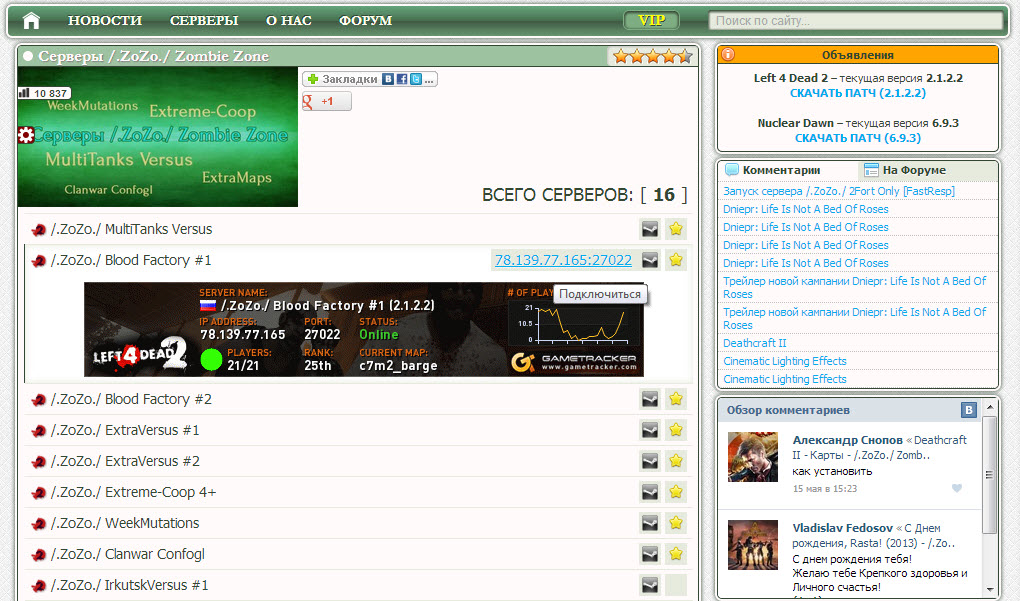Click Steam connect icon for Blood Factory #1

coord(650,260)
